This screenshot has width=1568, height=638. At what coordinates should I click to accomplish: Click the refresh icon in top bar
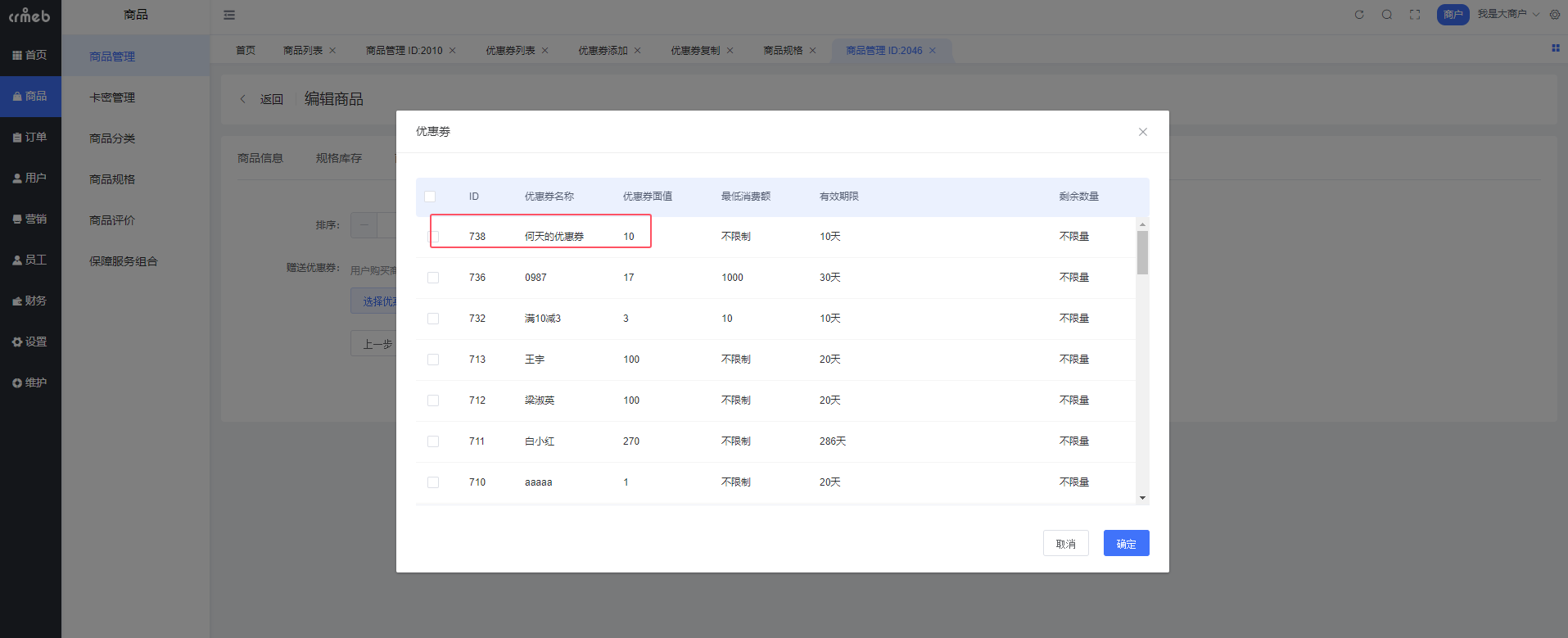pos(1359,15)
